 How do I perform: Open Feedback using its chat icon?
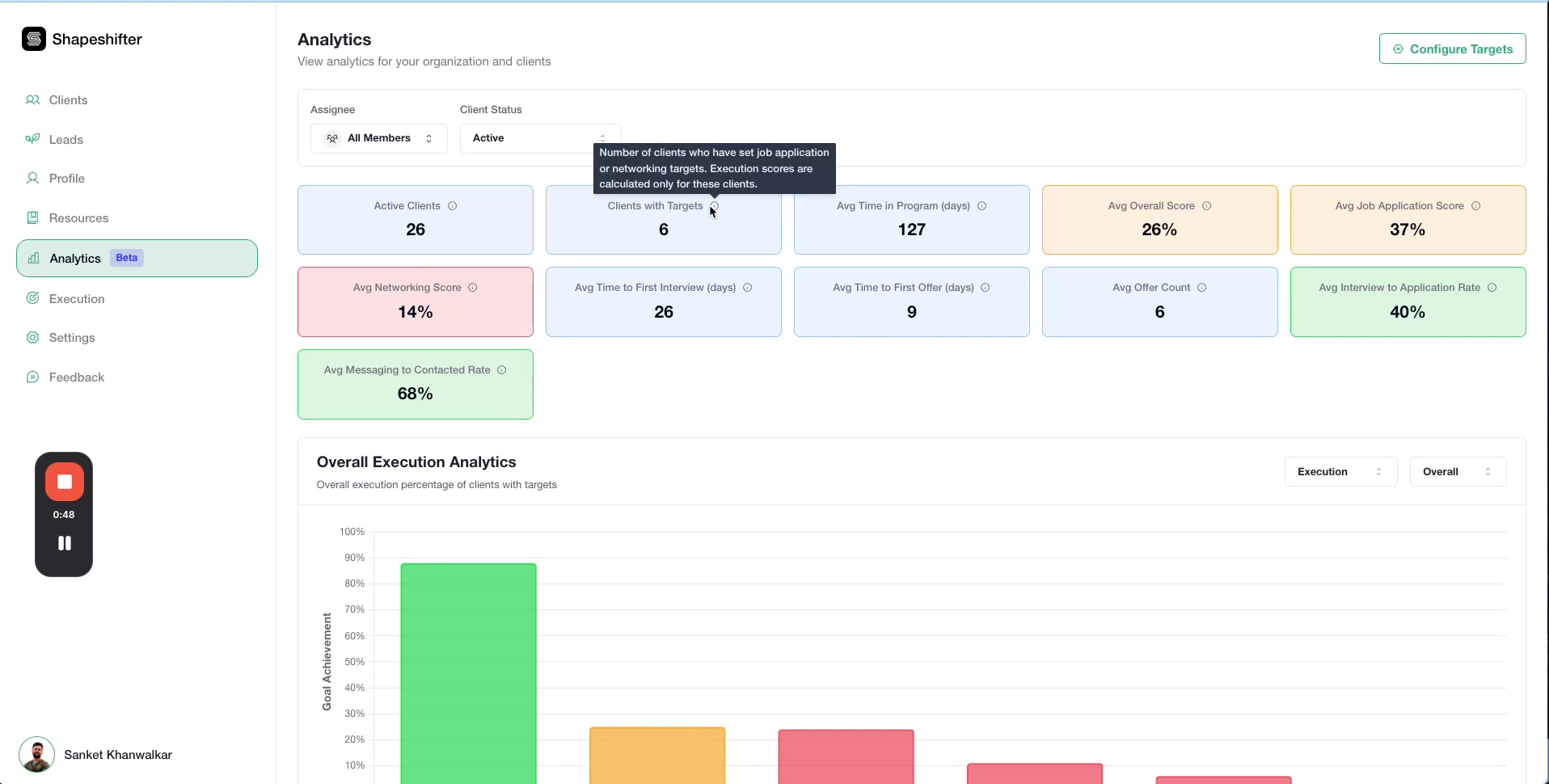(33, 377)
